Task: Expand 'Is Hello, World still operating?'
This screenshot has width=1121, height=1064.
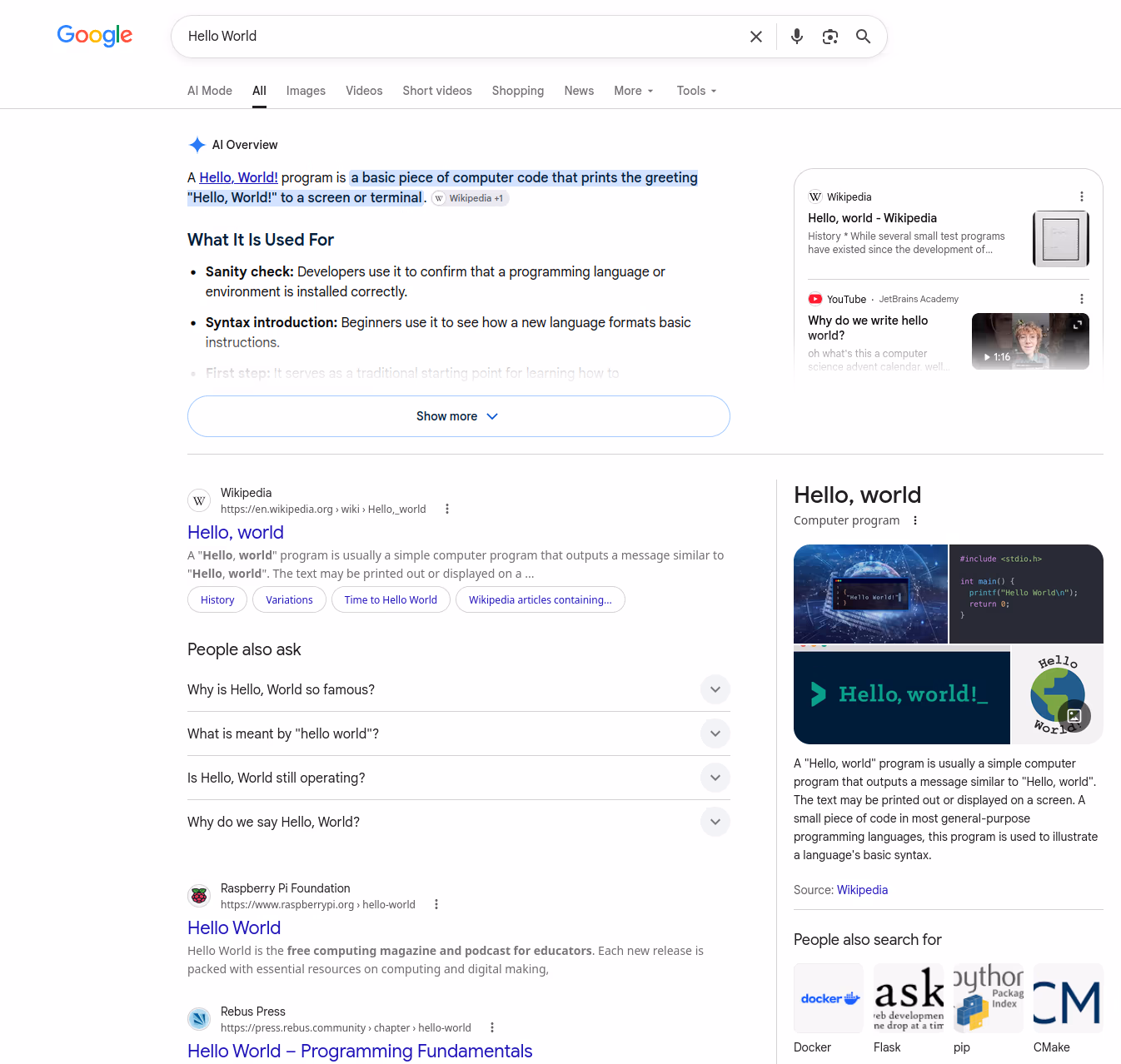Action: tap(459, 778)
